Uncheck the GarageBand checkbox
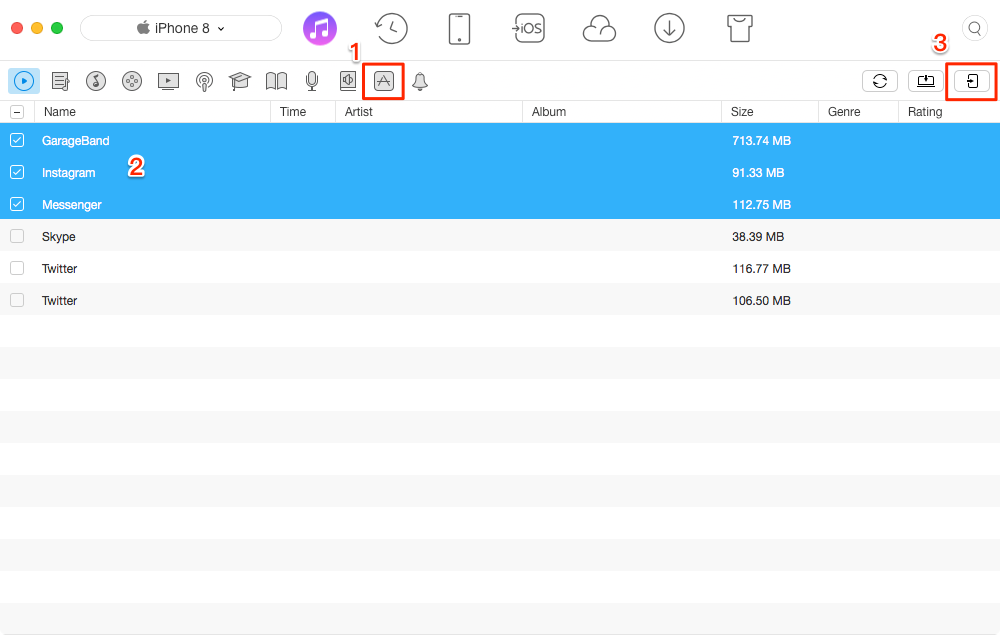The height and width of the screenshot is (635, 1000). click(x=17, y=140)
